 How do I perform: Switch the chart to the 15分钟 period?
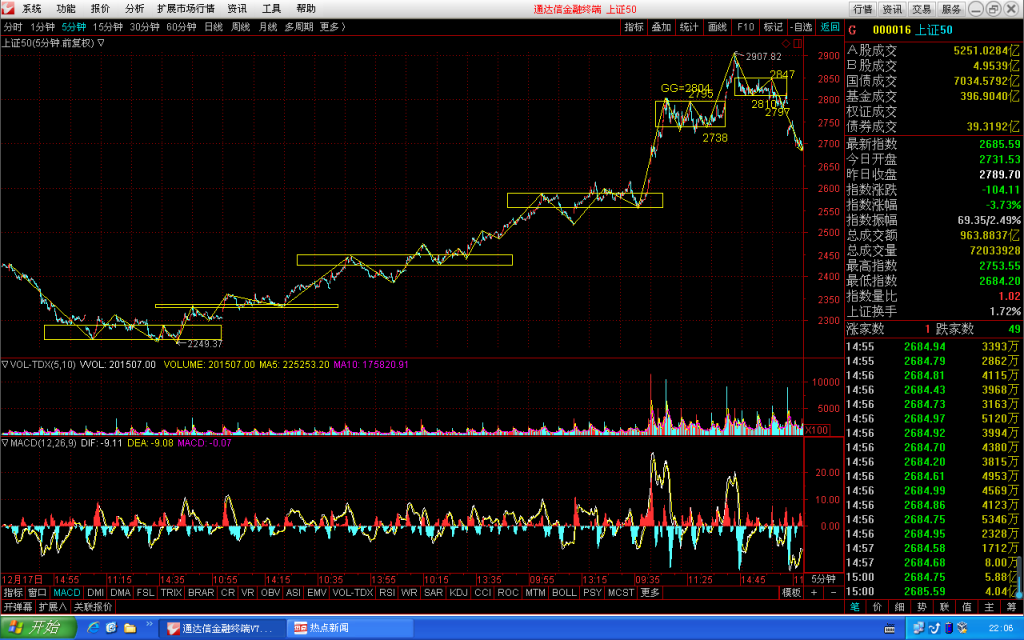pyautogui.click(x=108, y=27)
